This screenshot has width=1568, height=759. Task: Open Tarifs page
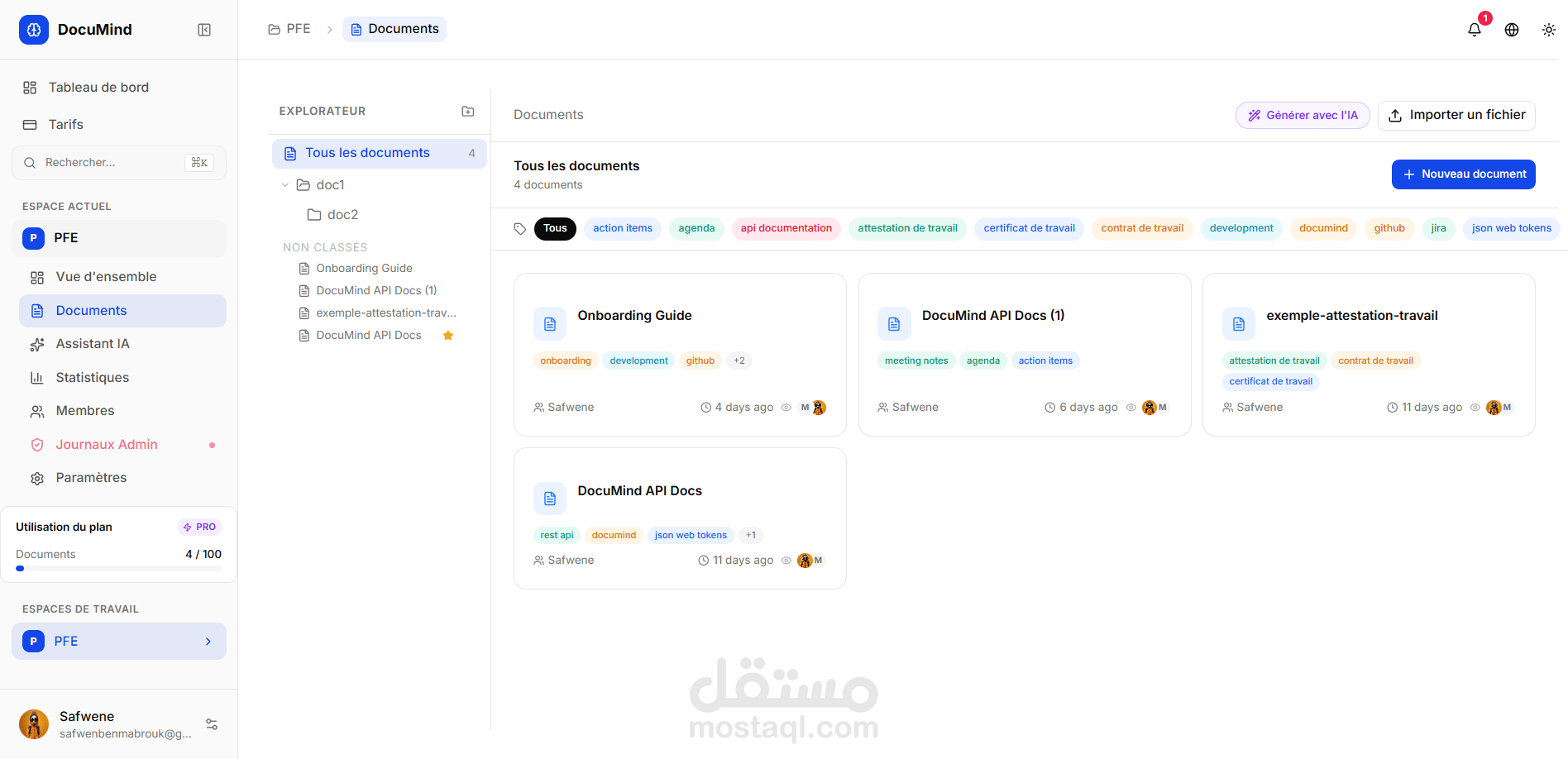119,125
